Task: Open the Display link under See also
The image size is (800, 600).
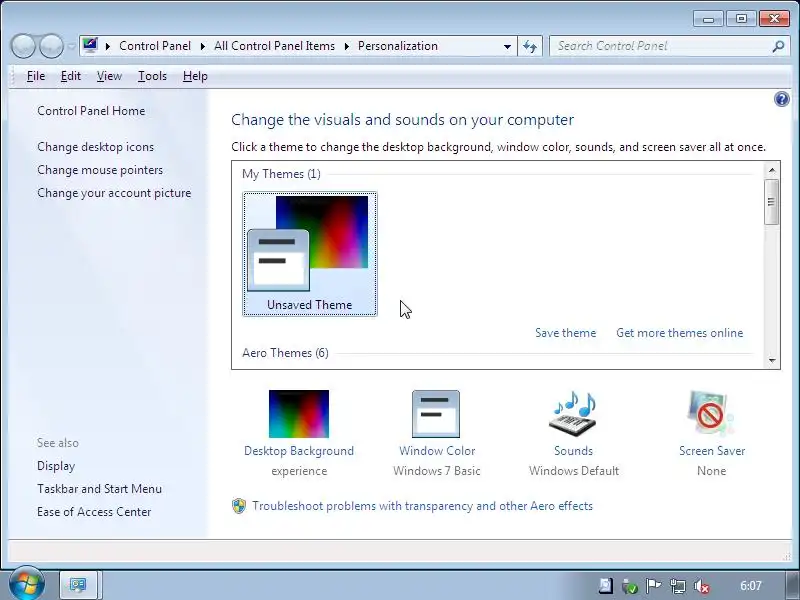Action: pyautogui.click(x=56, y=466)
